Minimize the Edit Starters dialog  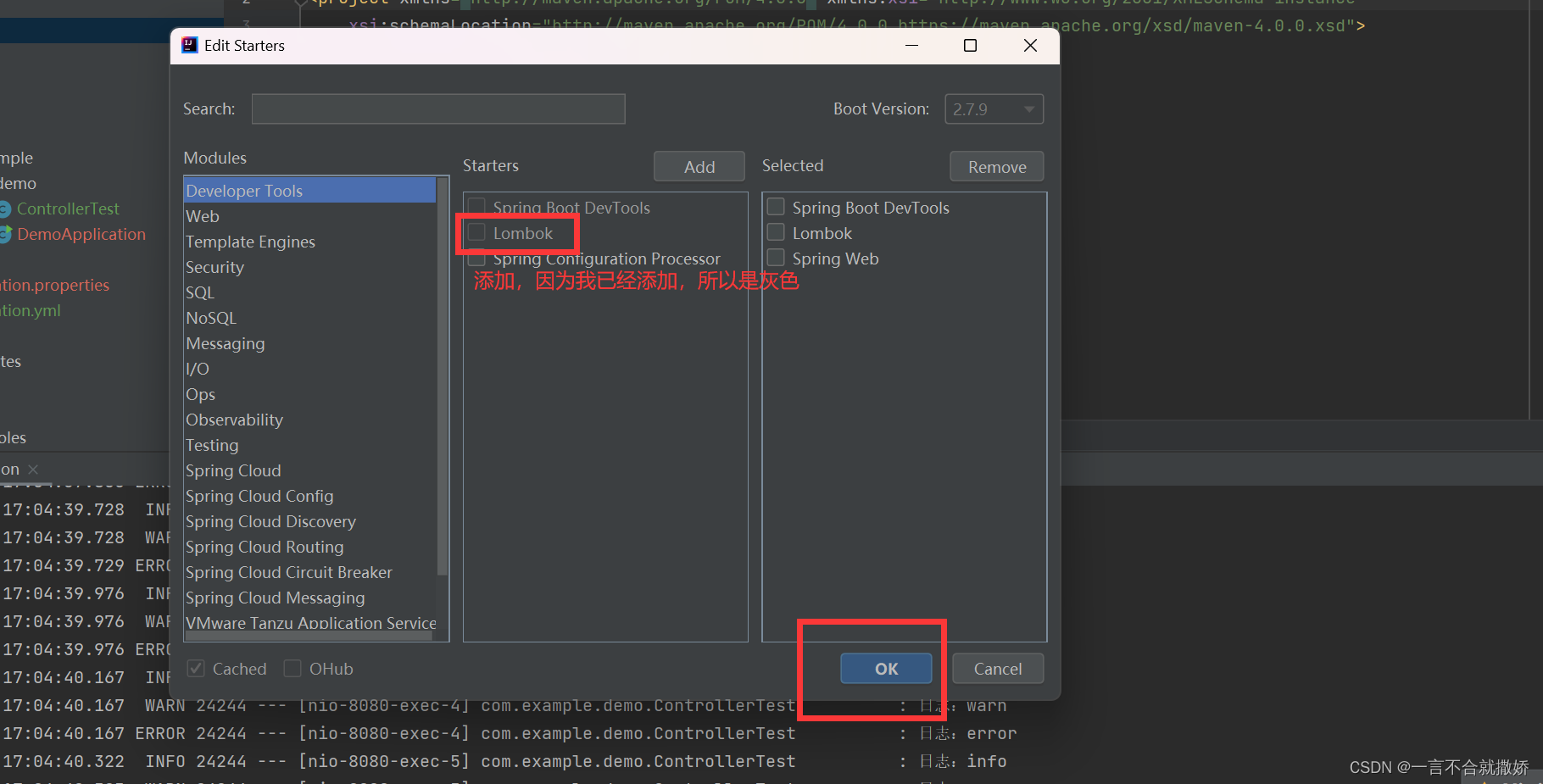911,45
